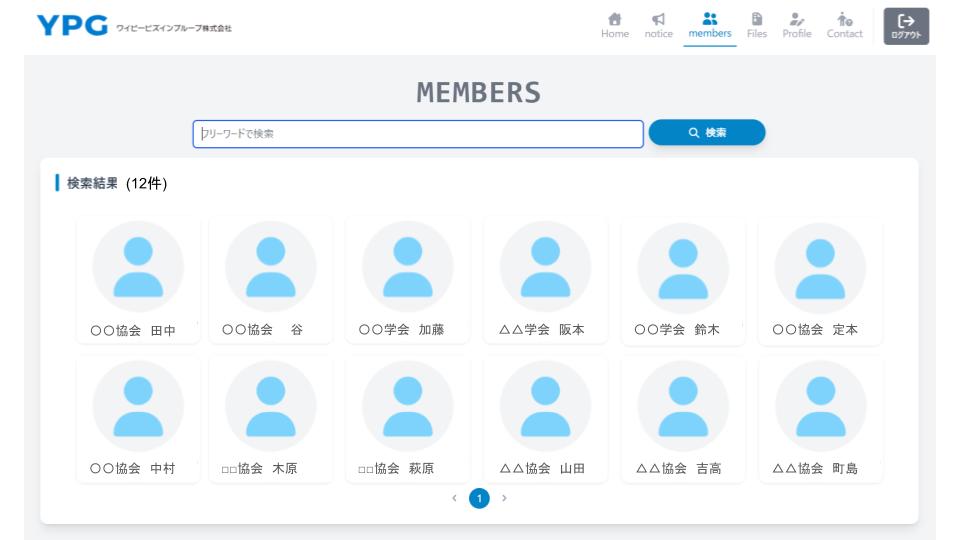Open avatar of ○○協会 谷

pos(271,267)
